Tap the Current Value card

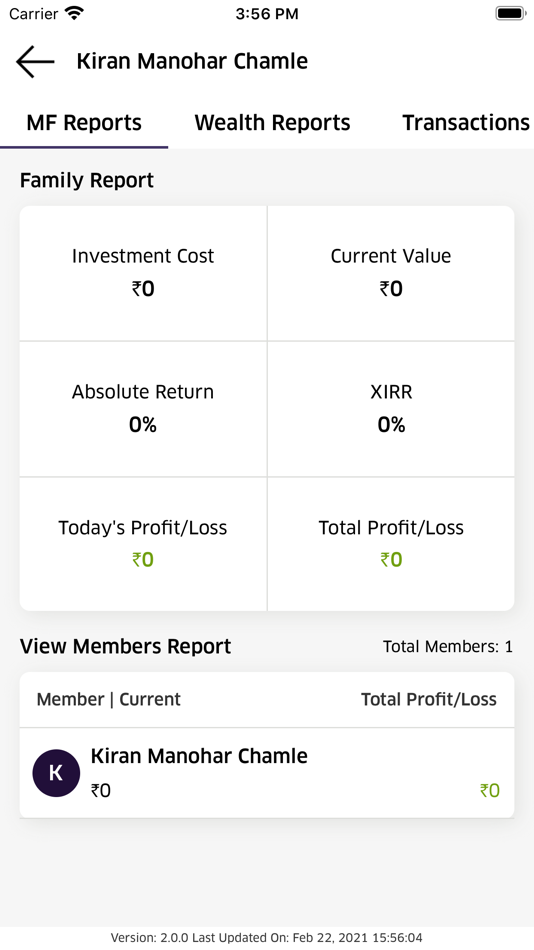pos(391,273)
